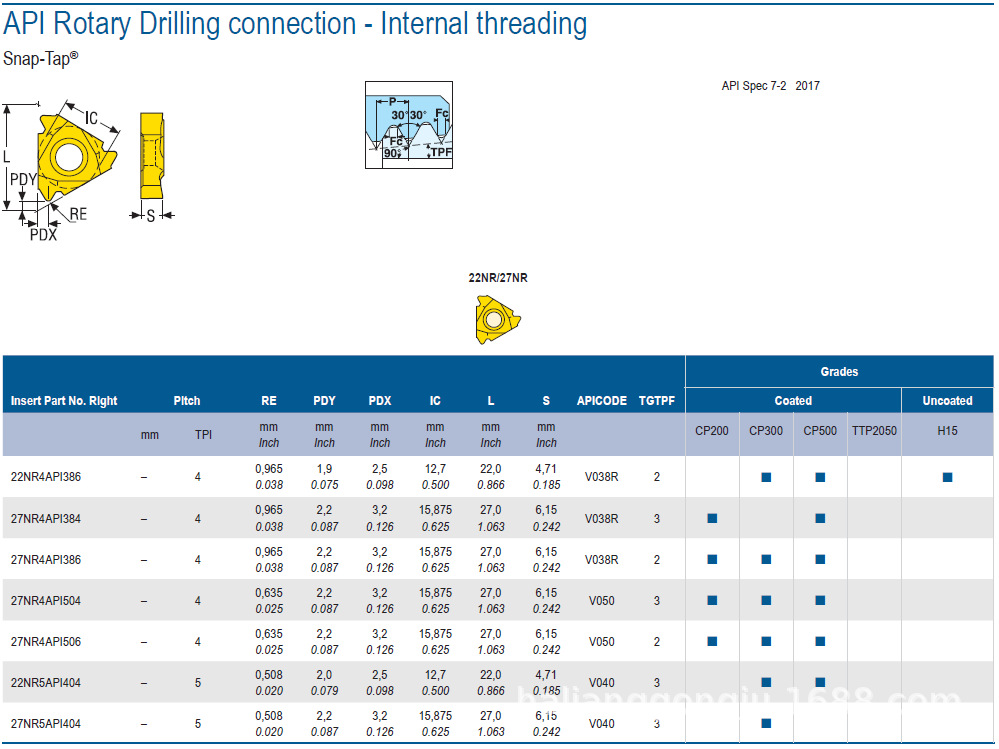The height and width of the screenshot is (749, 999).
Task: Click the RE column header
Action: [269, 401]
